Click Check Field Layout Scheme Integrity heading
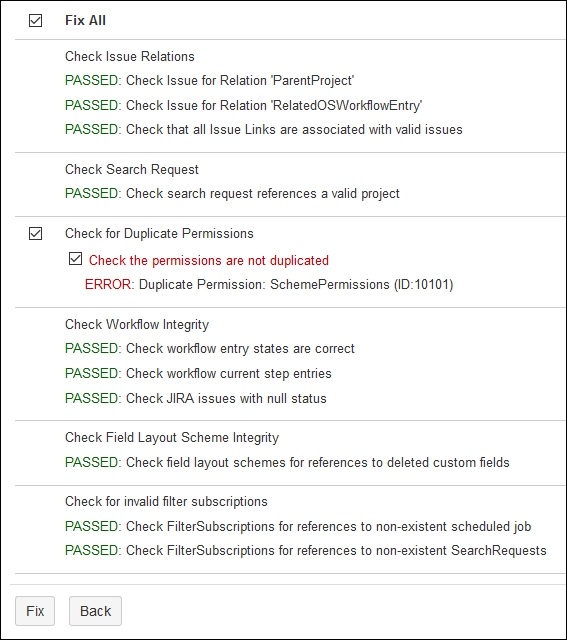Screen dimensions: 567x640 click(x=172, y=438)
